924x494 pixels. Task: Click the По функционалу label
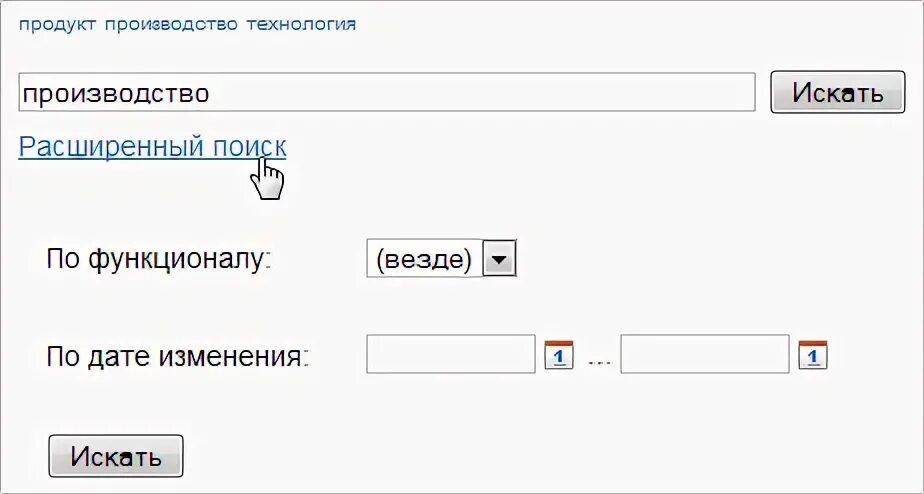click(159, 259)
